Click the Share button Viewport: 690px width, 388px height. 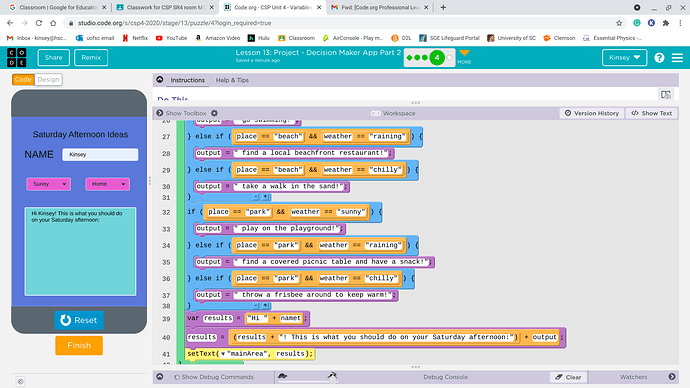click(x=53, y=58)
